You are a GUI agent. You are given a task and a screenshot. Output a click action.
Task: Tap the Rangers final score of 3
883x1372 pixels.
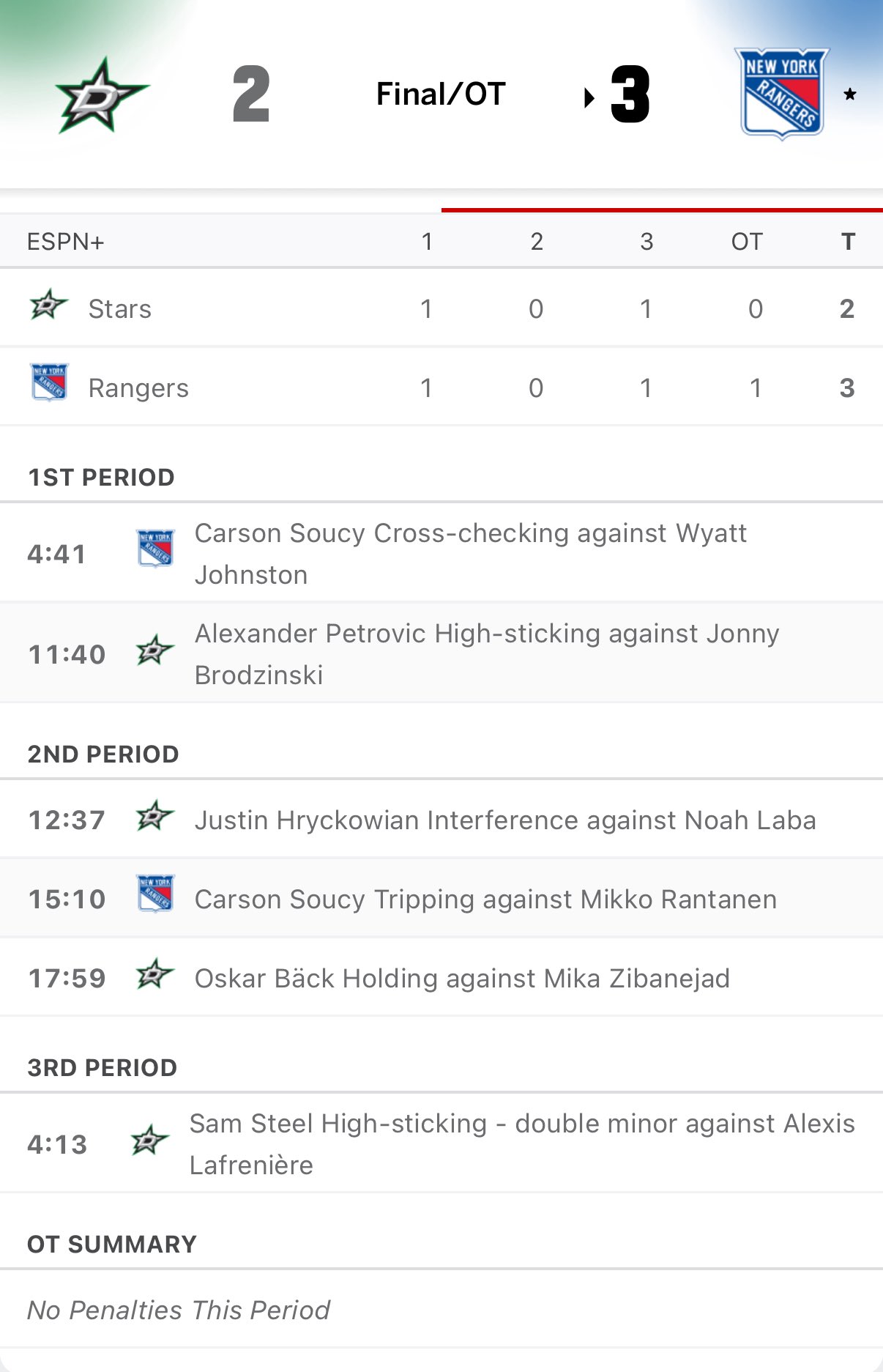click(630, 94)
